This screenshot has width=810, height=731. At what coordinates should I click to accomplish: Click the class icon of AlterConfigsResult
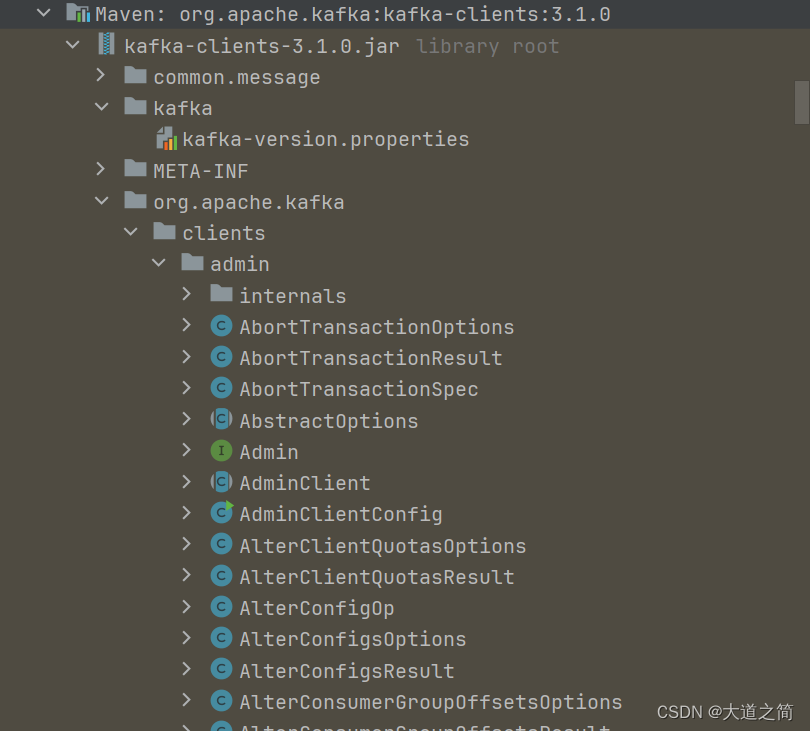click(221, 670)
